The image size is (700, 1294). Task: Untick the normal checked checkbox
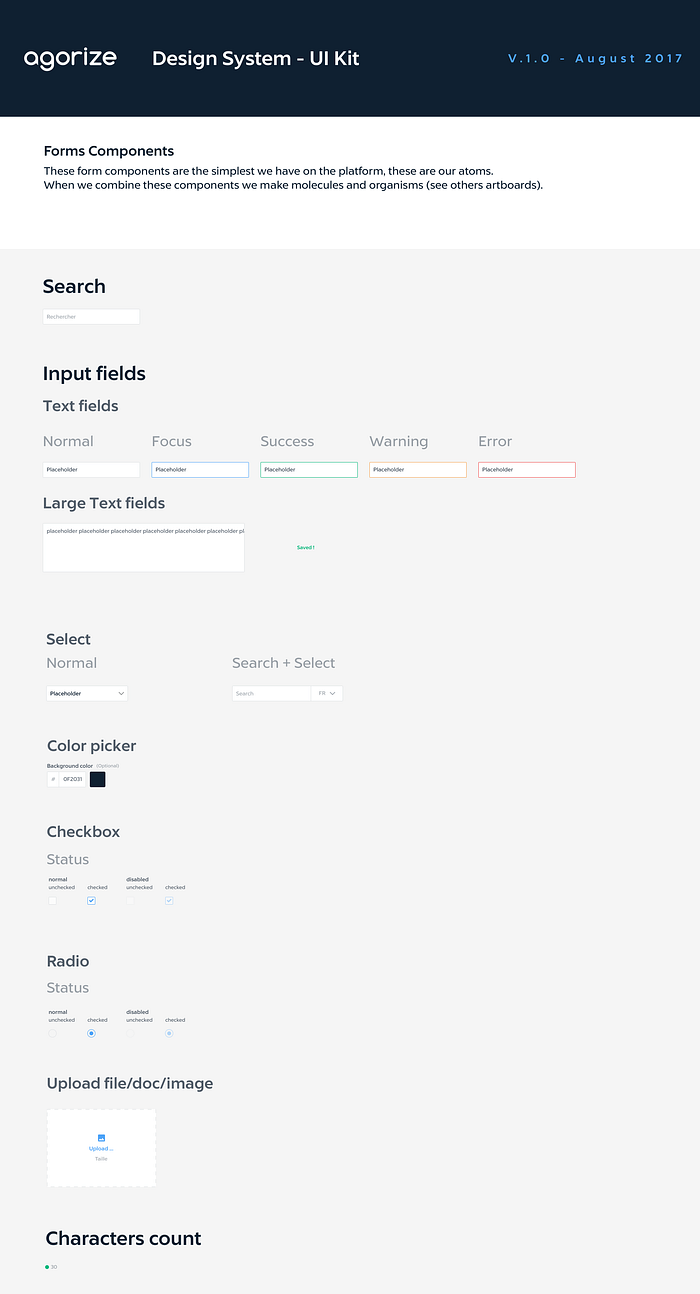tap(91, 901)
